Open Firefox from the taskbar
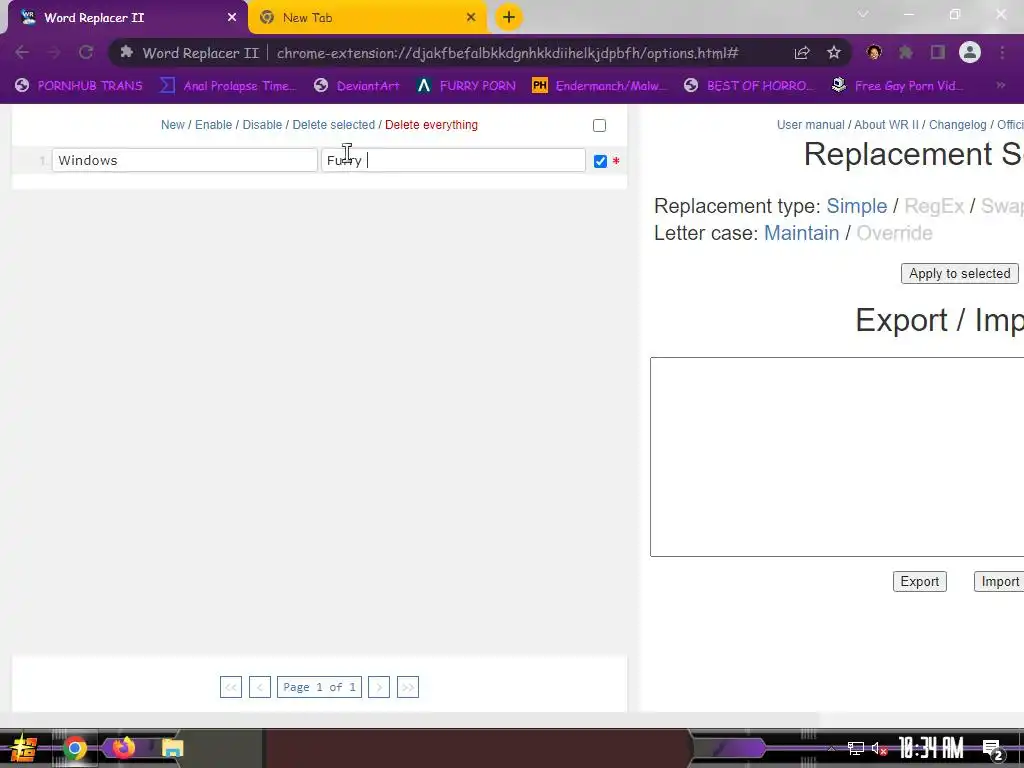 point(123,747)
